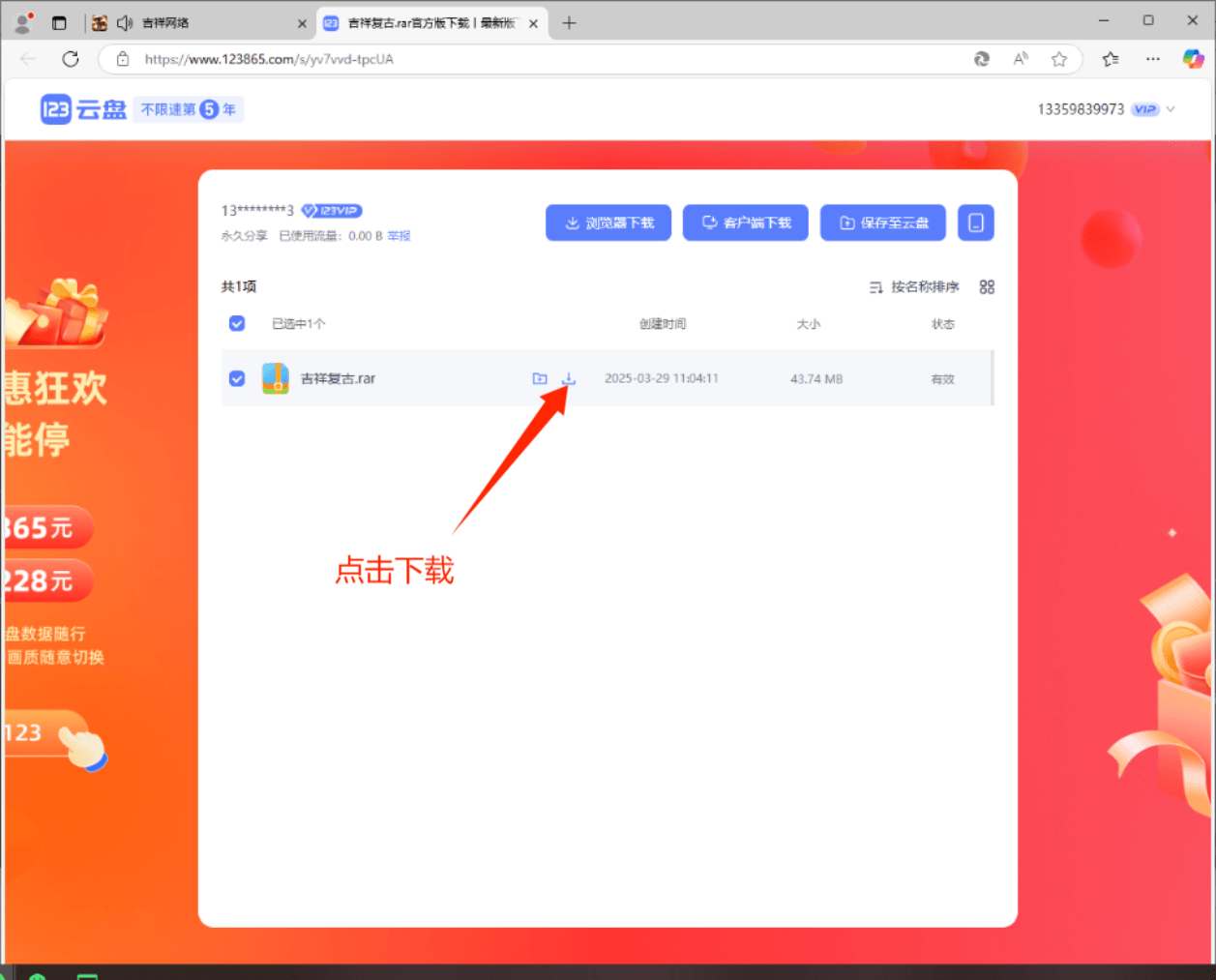Go back to previous page
The height and width of the screenshot is (980, 1216).
tap(28, 59)
